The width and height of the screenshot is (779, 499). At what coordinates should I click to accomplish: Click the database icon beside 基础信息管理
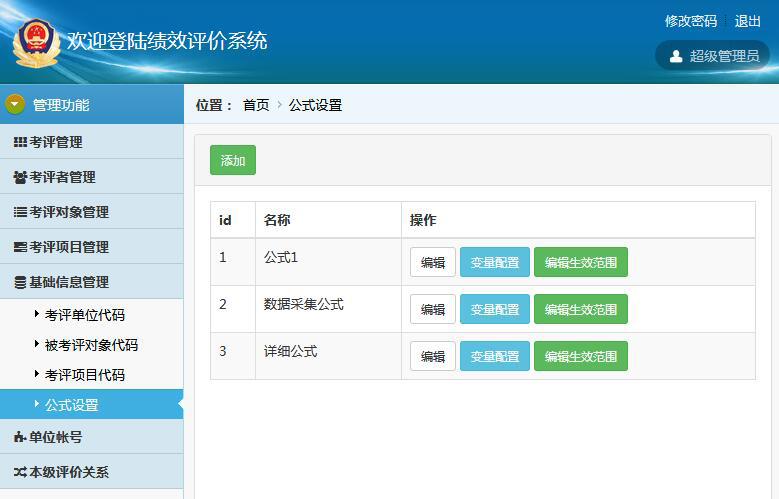(x=20, y=282)
